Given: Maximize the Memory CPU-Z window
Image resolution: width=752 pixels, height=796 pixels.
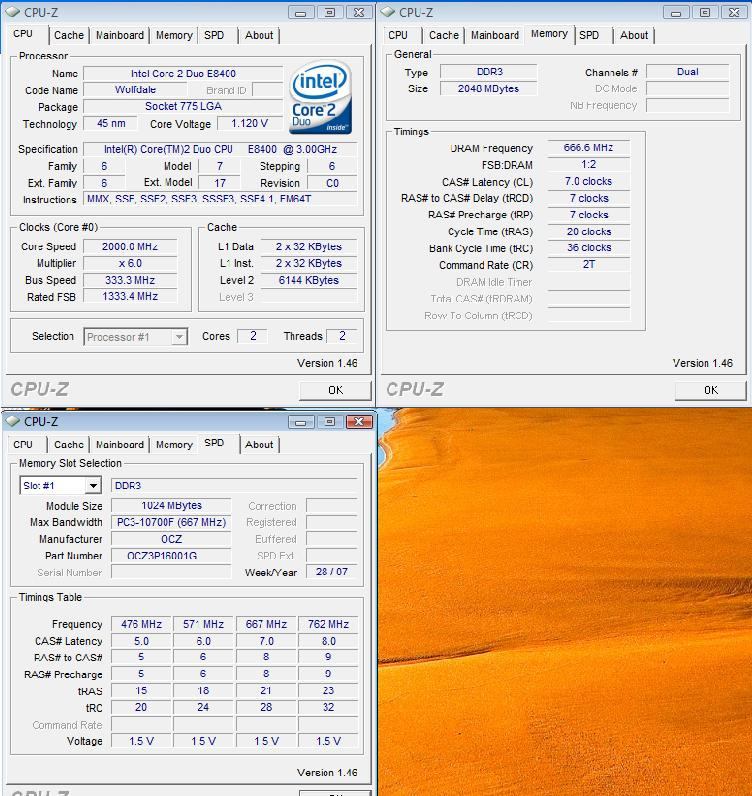Looking at the screenshot, I should point(705,12).
